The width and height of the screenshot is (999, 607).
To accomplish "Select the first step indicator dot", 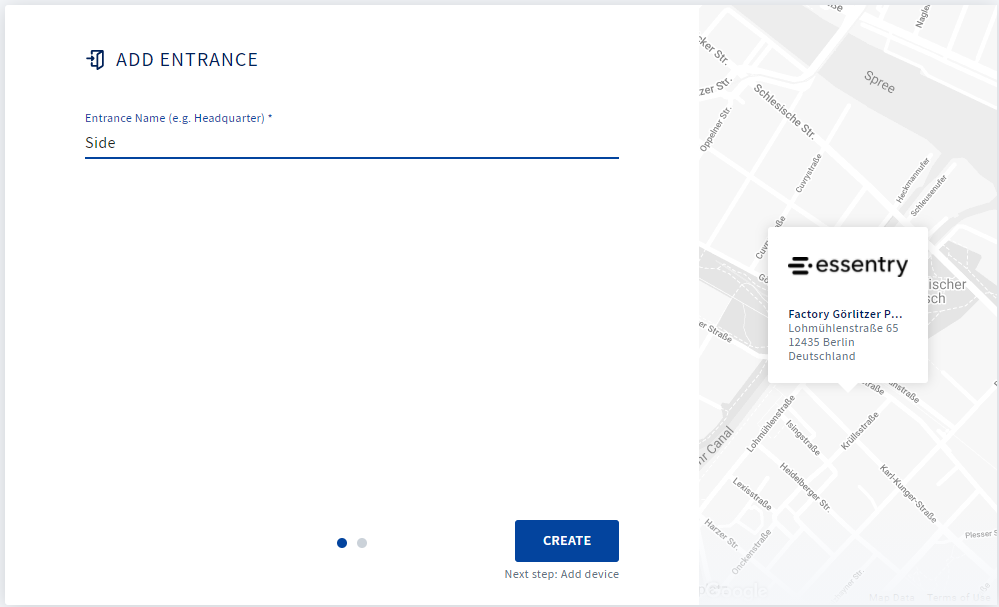I will pyautogui.click(x=342, y=543).
